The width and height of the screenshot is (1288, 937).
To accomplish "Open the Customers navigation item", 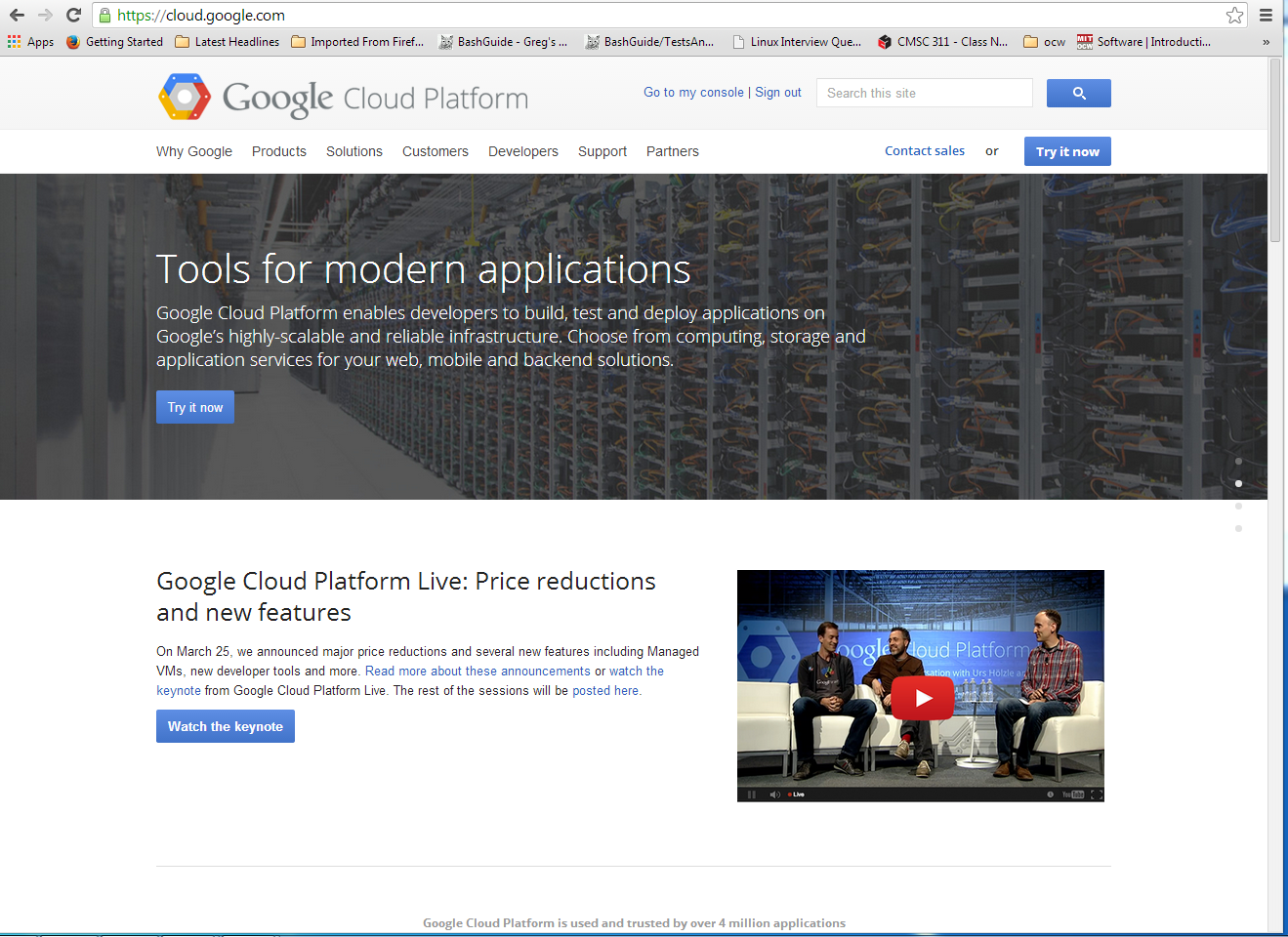I will point(436,151).
